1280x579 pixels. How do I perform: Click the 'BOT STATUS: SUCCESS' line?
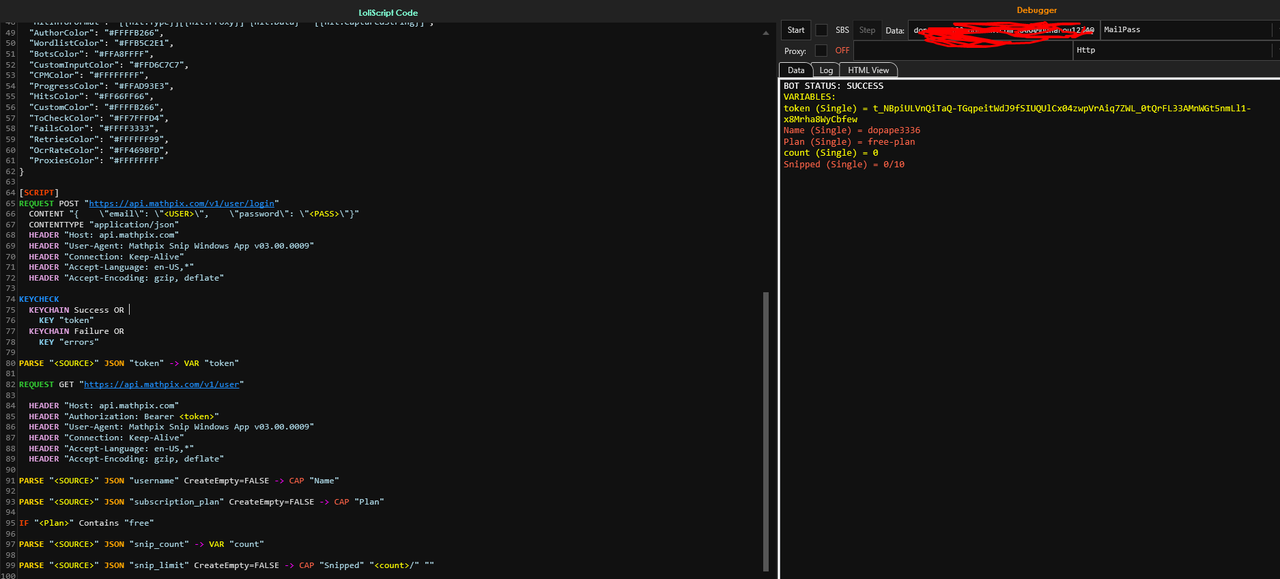834,86
